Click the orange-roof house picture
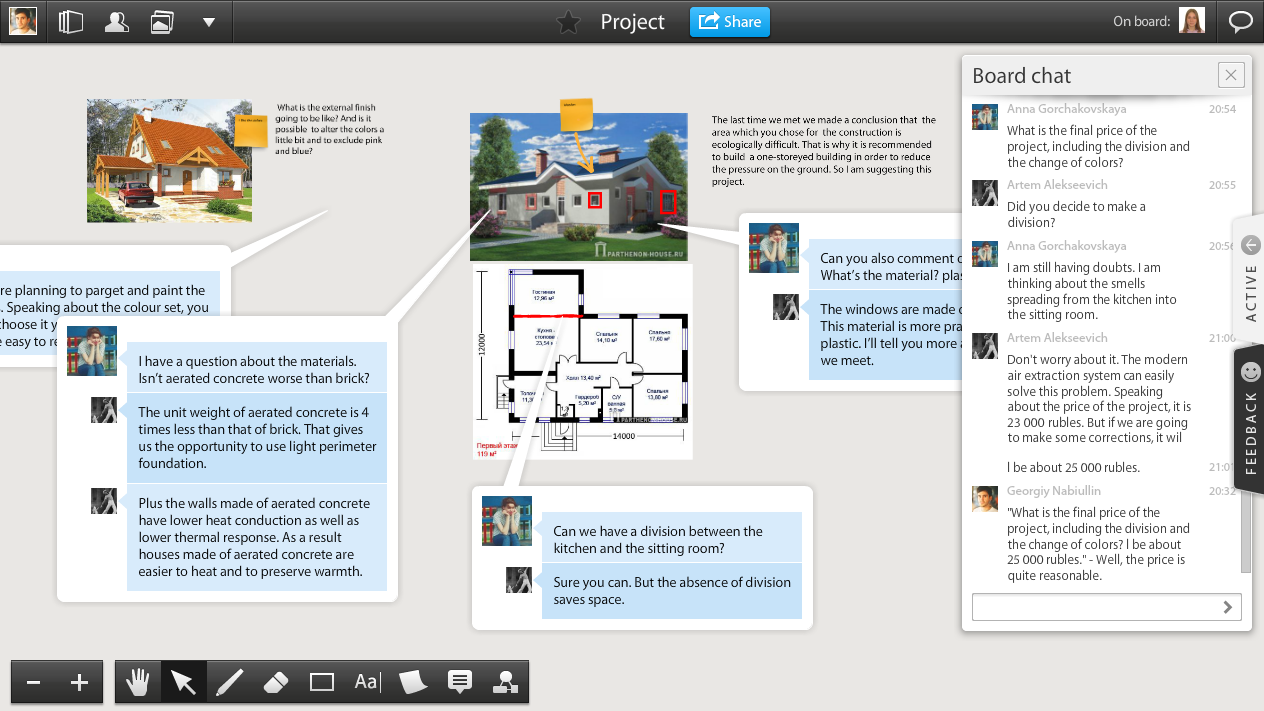The image size is (1264, 711). pos(168,160)
